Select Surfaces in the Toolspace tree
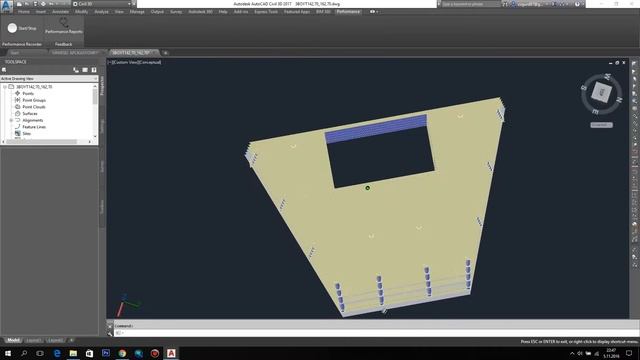 (30, 113)
